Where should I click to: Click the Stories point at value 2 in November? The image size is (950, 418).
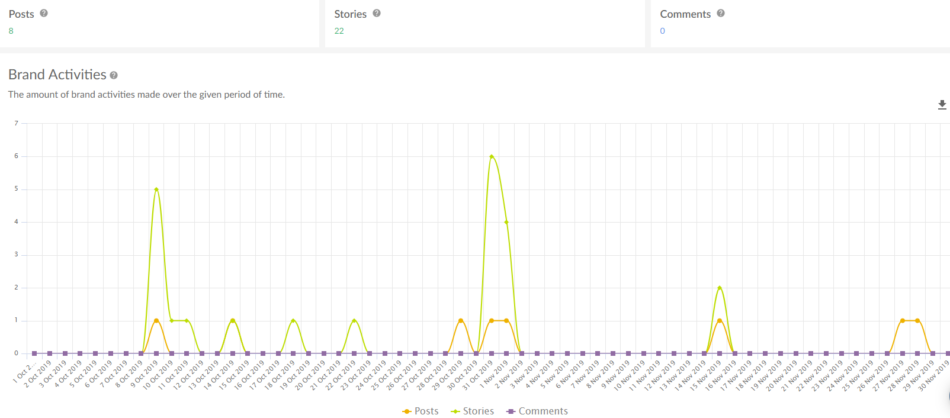tap(720, 288)
